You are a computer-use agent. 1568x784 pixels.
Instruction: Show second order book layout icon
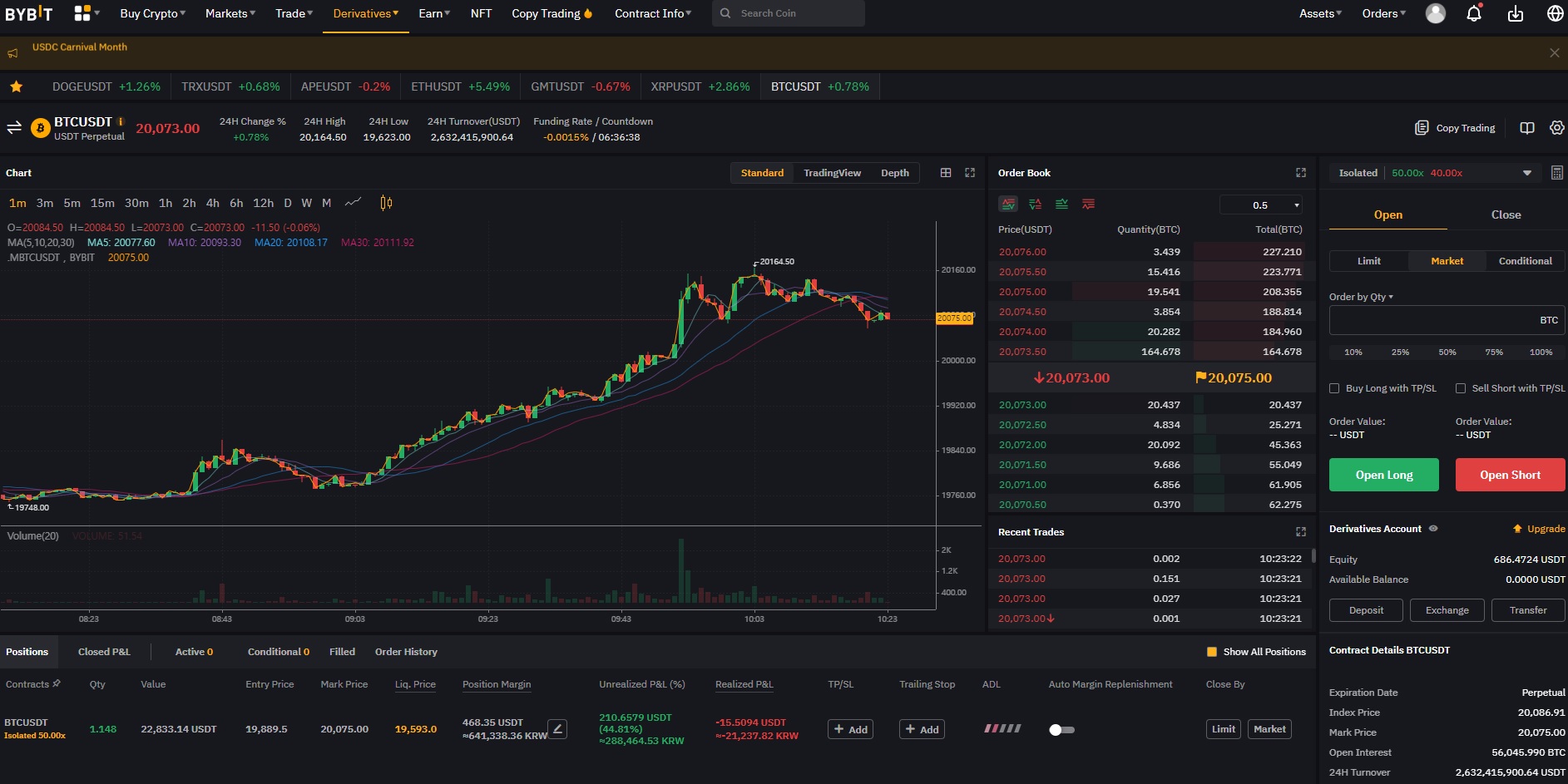[x=1035, y=204]
